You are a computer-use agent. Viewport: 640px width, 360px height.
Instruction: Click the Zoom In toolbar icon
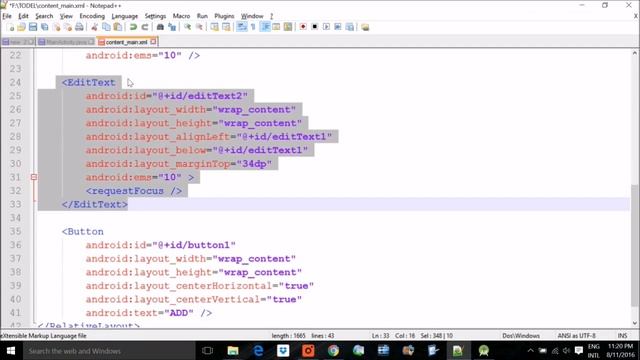click(x=187, y=27)
